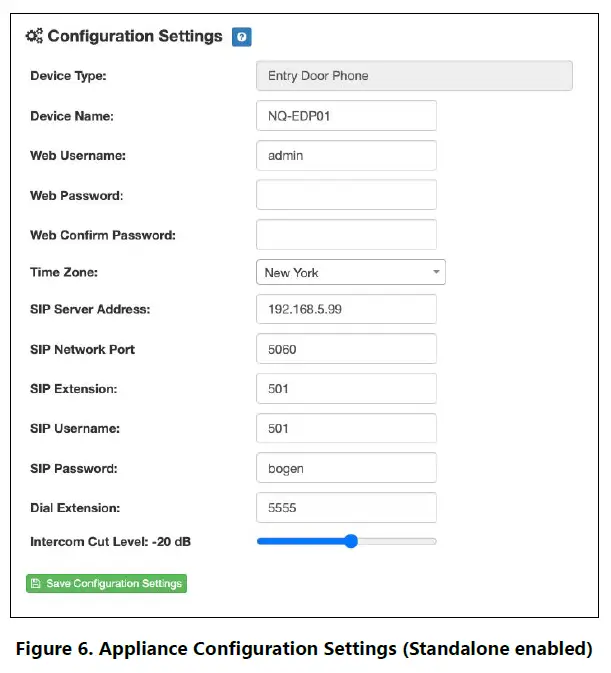Click the disabled Device Type field
611x673 pixels.
[x=414, y=76]
